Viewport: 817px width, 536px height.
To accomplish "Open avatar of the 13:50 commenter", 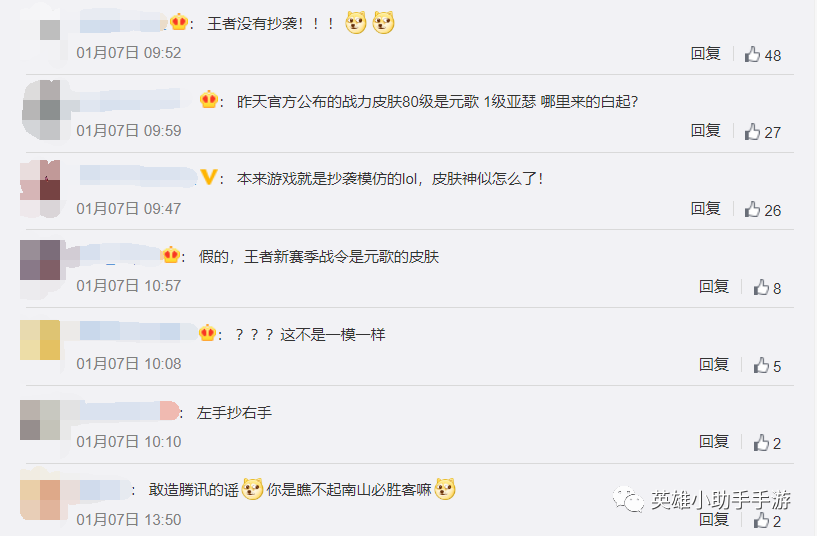I will click(40, 499).
